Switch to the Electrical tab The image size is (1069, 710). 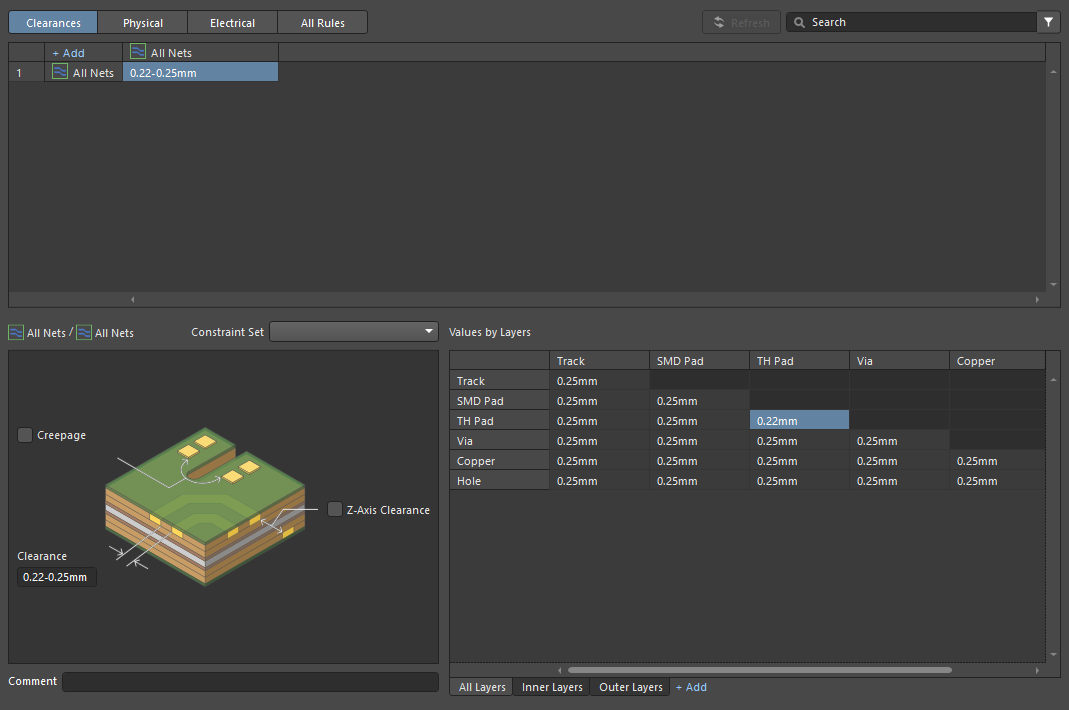pos(232,22)
